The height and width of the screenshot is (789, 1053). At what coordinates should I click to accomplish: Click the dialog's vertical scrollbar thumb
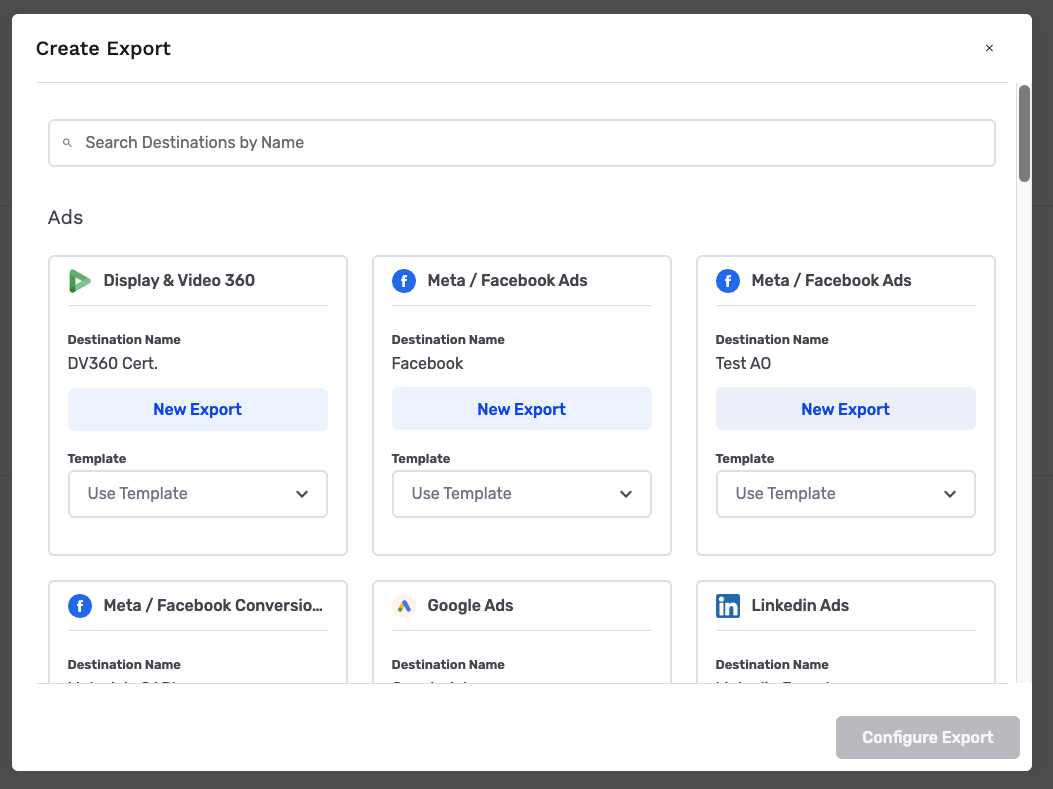1024,133
